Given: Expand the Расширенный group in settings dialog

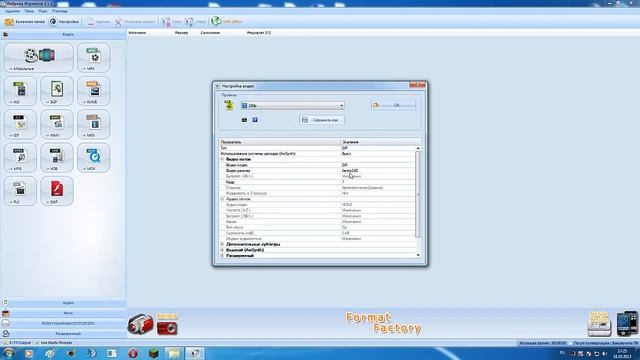Looking at the screenshot, I should (x=222, y=256).
